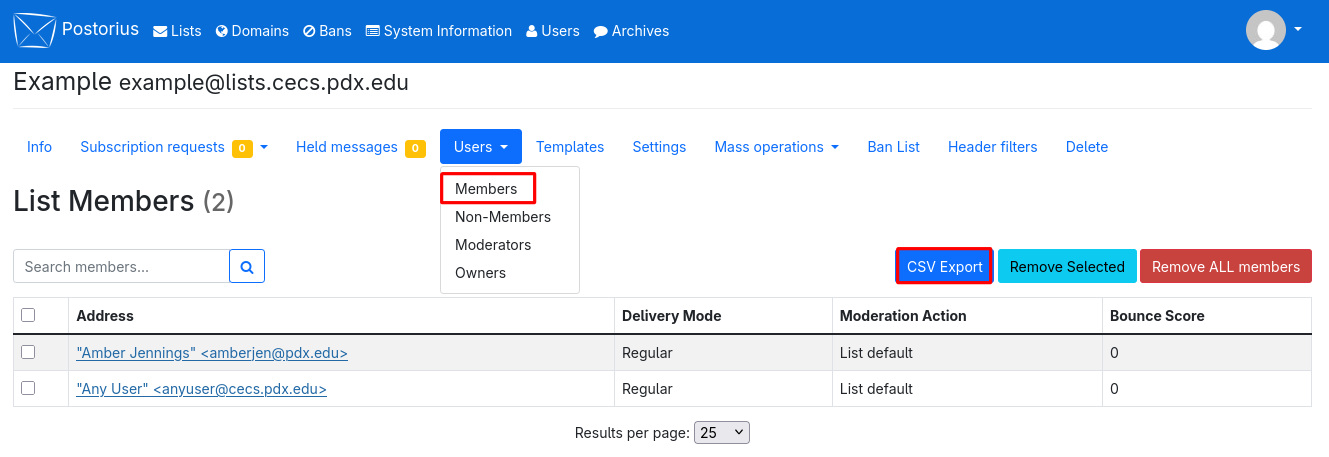Screen dimensions: 1329x457
Task: Go to Bans via ban icon
Action: coord(327,31)
